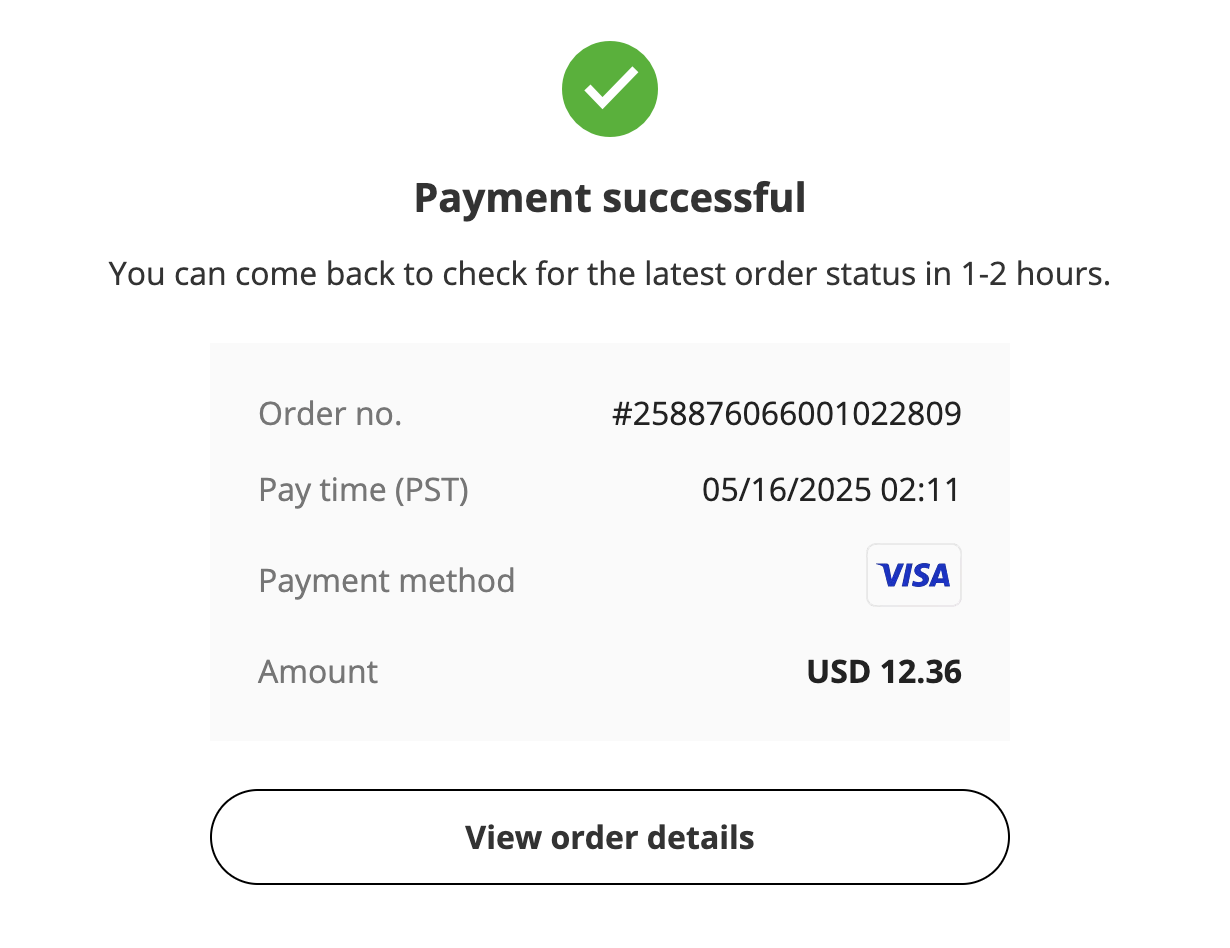1230x948 pixels.
Task: Click the pay date 05/16/2025
Action: pyautogui.click(x=786, y=490)
